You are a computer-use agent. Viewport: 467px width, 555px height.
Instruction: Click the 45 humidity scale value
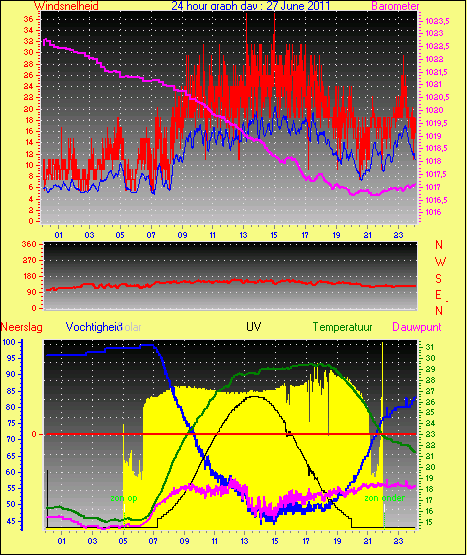(11, 521)
